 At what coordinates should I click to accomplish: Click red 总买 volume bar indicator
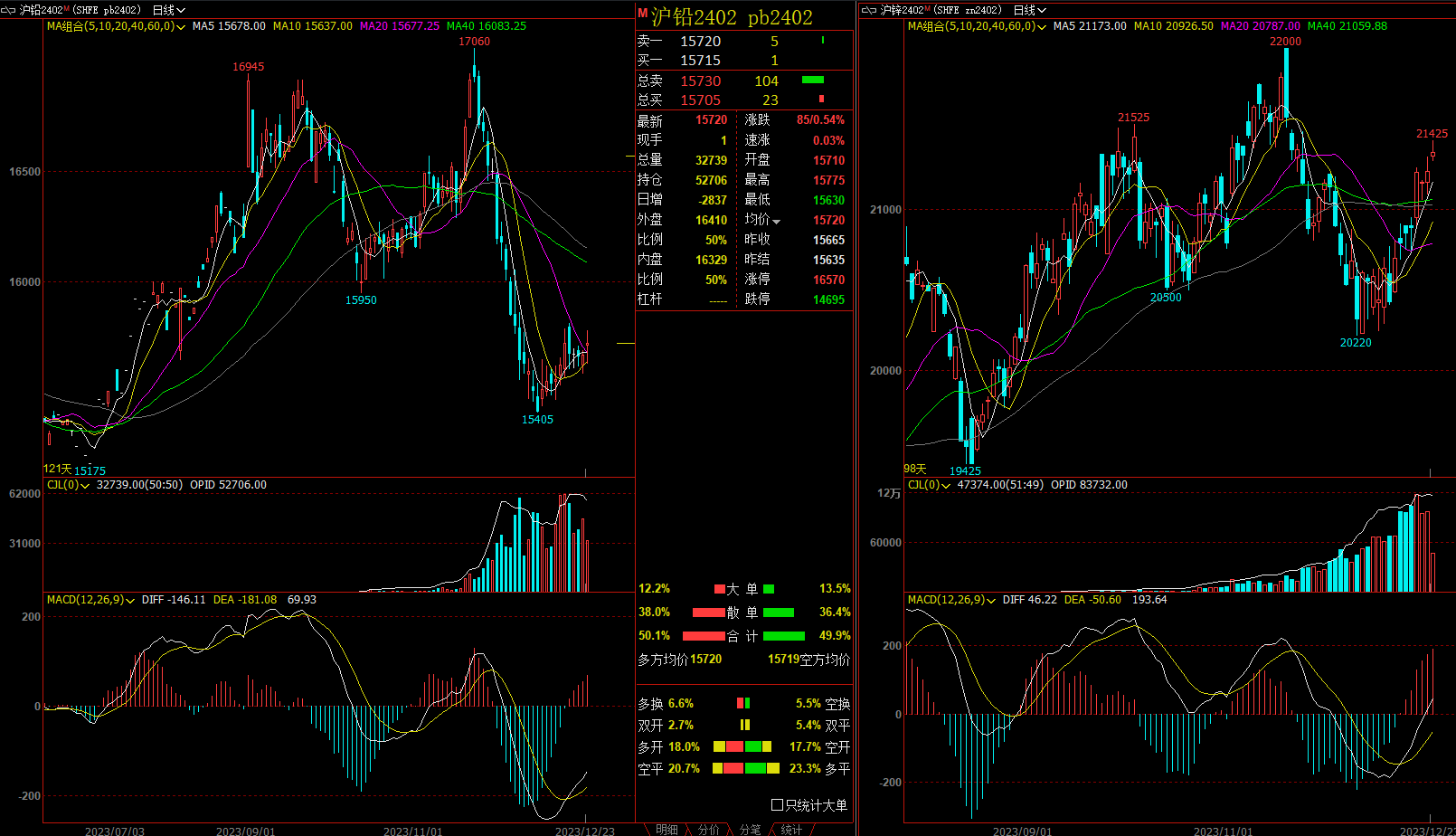[x=821, y=100]
